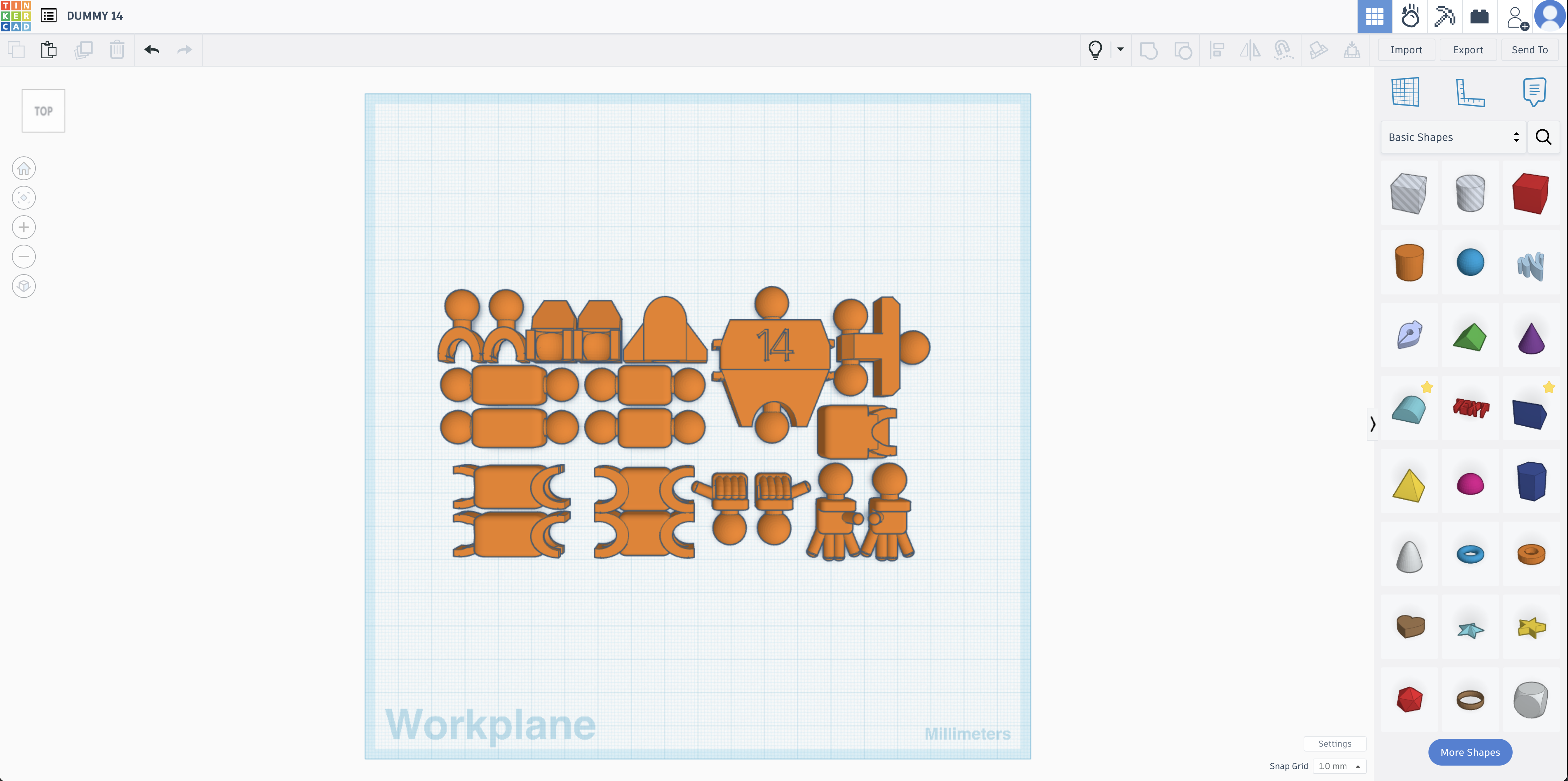Click the More Shapes button
Screen dimensions: 1568x781
click(1470, 752)
